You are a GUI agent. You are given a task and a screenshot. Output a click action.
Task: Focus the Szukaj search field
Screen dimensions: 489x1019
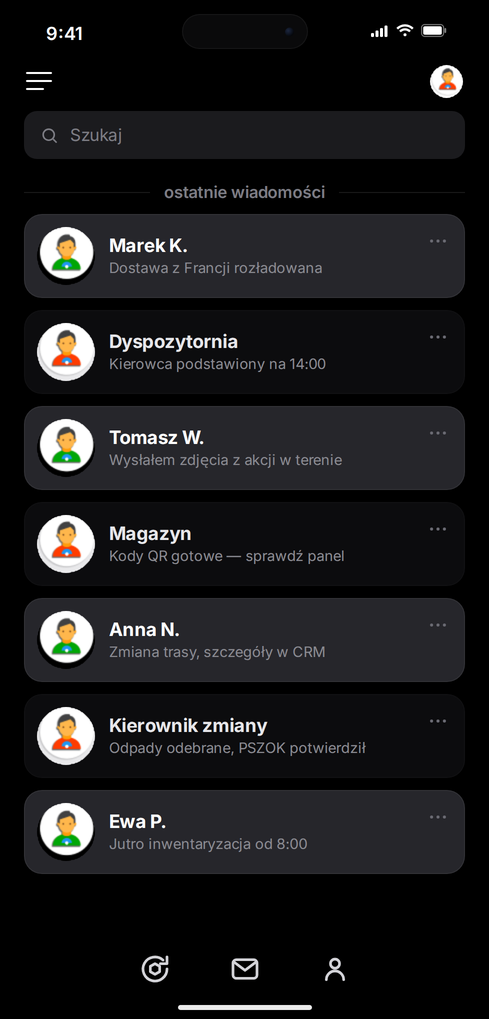coord(244,135)
